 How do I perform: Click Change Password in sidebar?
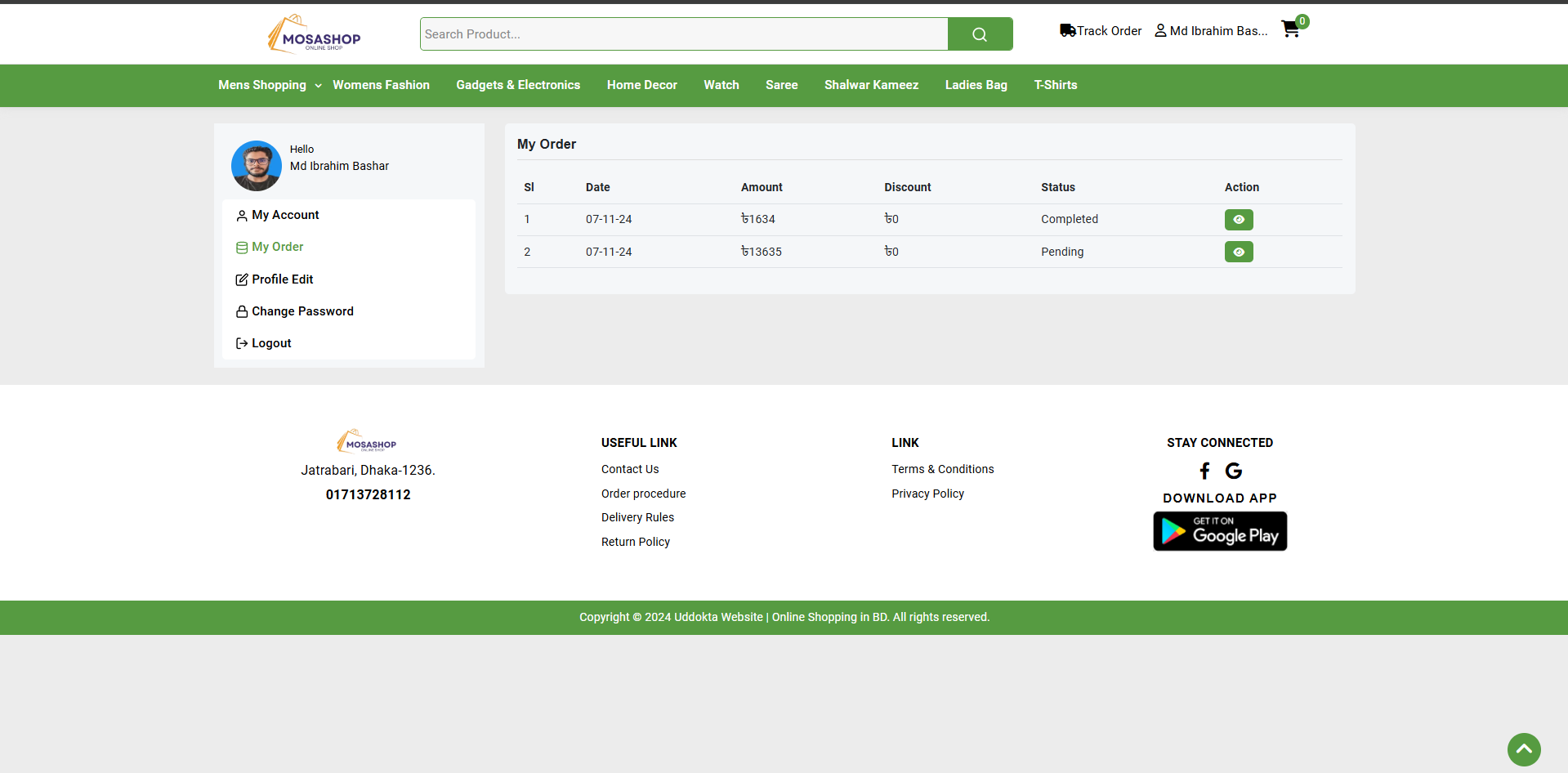[x=302, y=311]
